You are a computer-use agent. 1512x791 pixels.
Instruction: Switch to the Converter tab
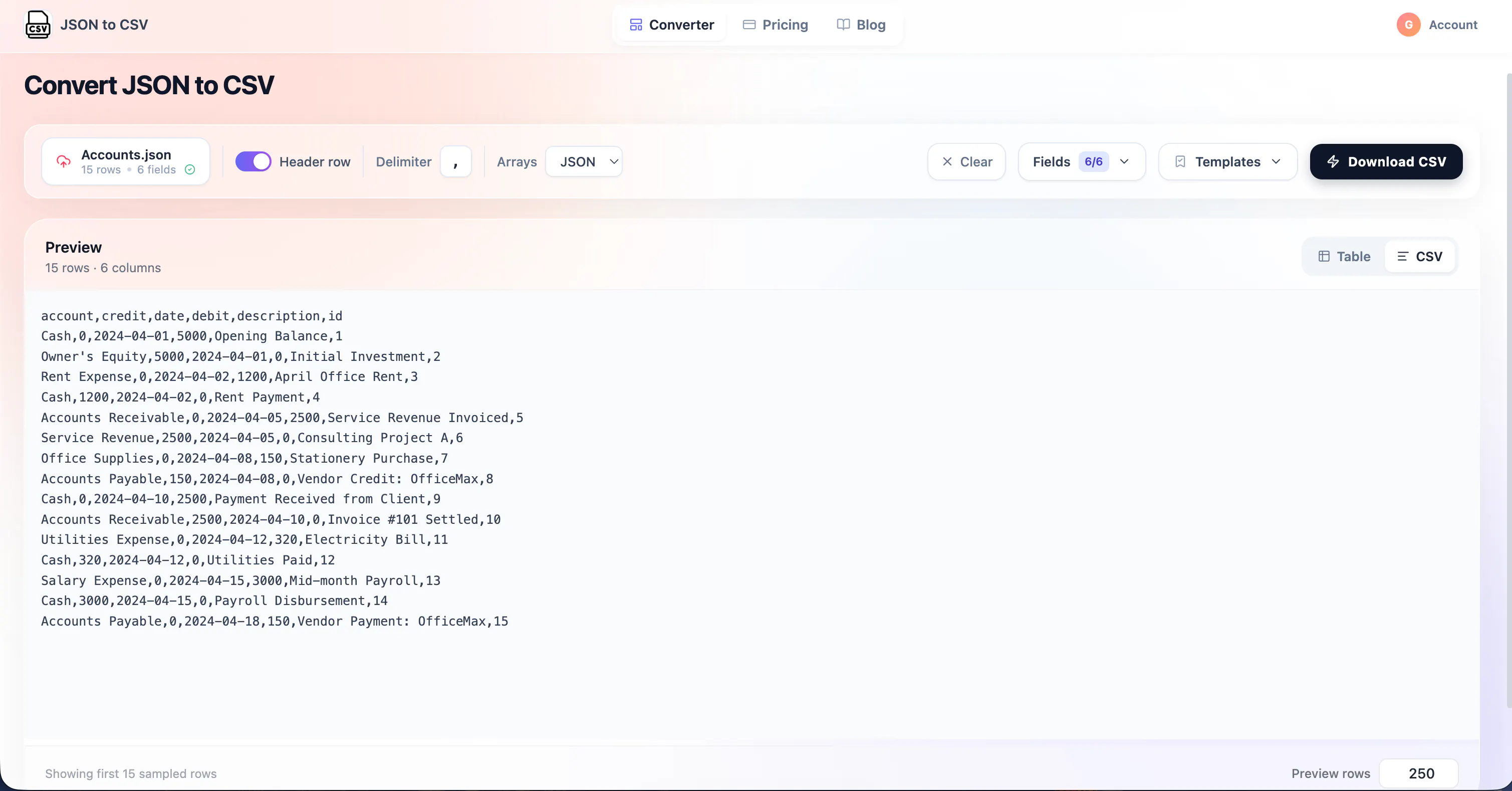point(671,25)
